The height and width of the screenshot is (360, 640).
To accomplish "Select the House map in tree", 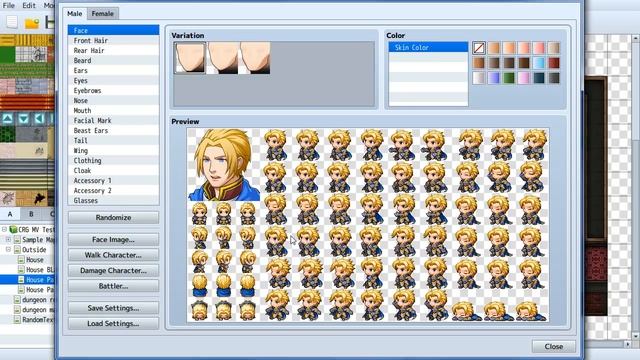I will [35, 260].
